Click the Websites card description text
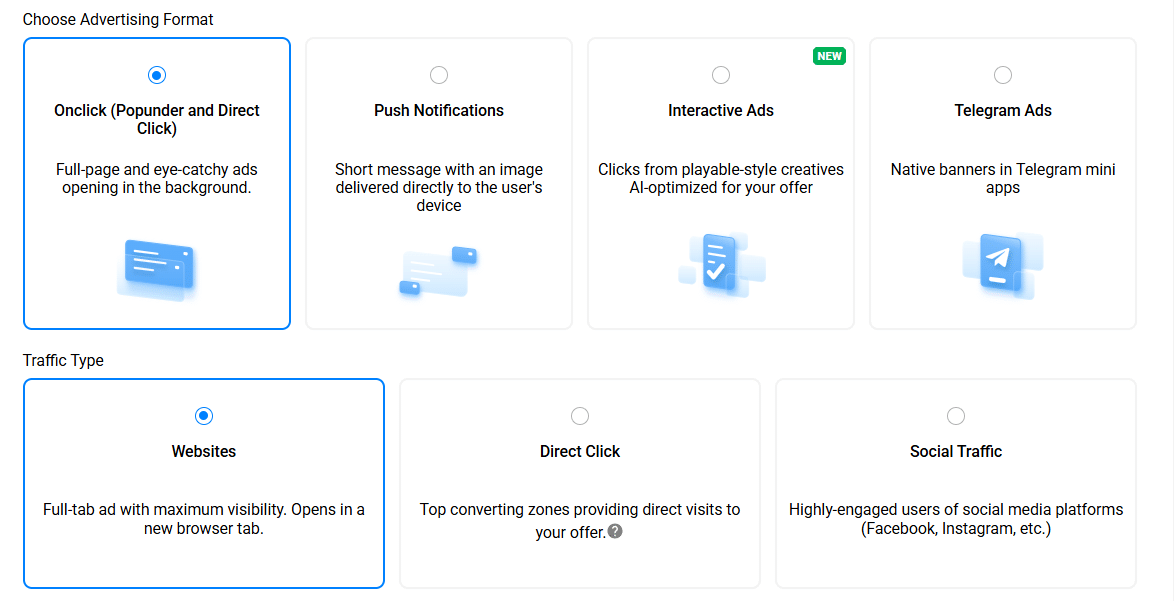The width and height of the screenshot is (1174, 601). click(x=204, y=519)
